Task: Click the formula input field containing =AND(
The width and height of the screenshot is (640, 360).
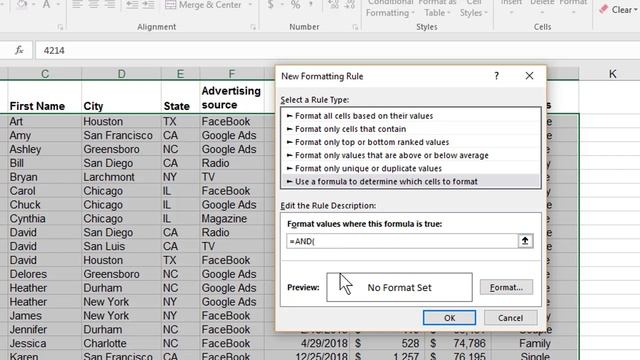Action: (x=402, y=241)
